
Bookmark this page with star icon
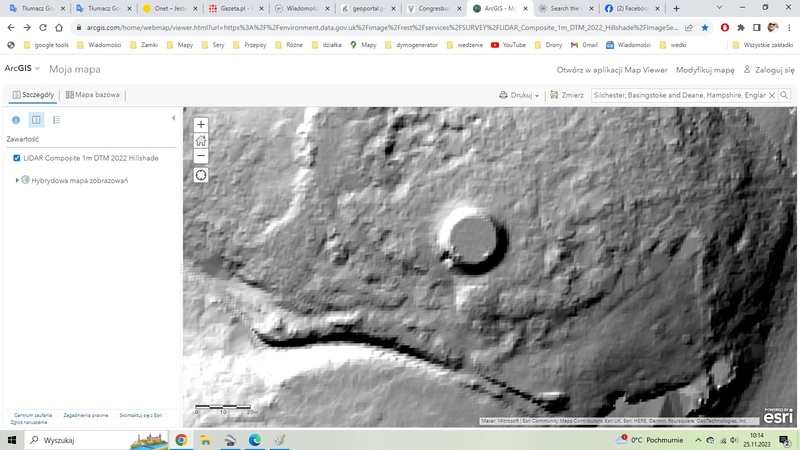coord(704,27)
